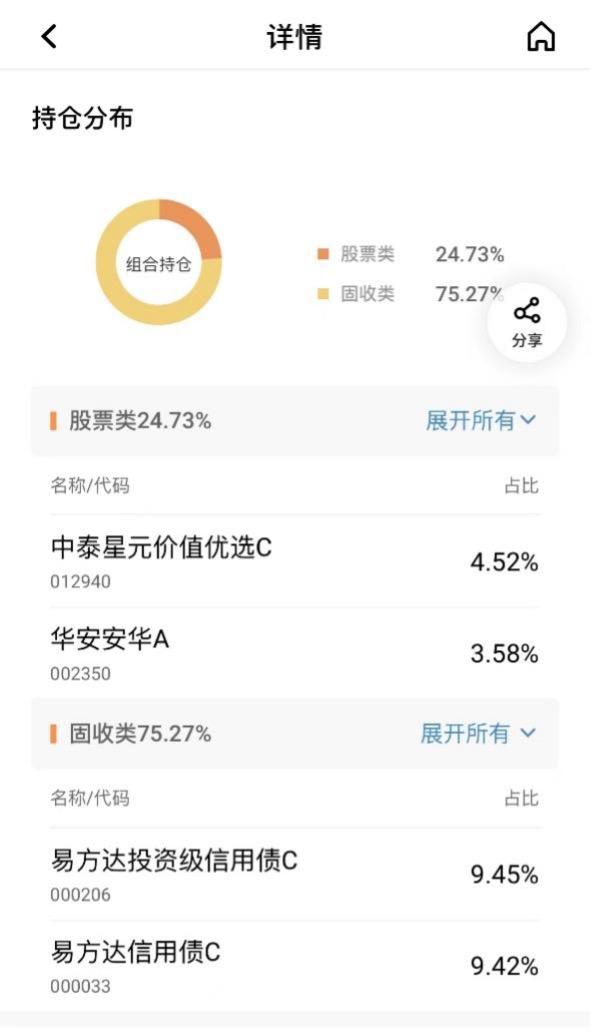592x1032 pixels.
Task: Click the chevron next to 股票类 展开所有
Action: (x=528, y=420)
